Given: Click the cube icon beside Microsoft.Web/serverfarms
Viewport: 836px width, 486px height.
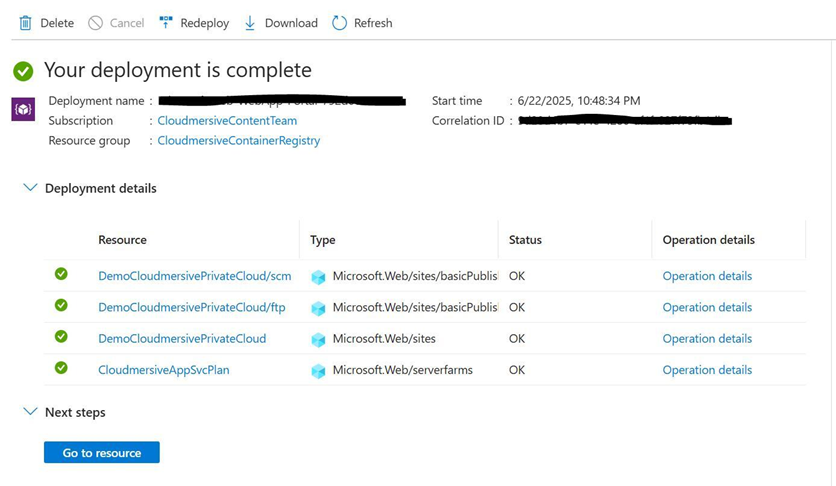Looking at the screenshot, I should [318, 371].
